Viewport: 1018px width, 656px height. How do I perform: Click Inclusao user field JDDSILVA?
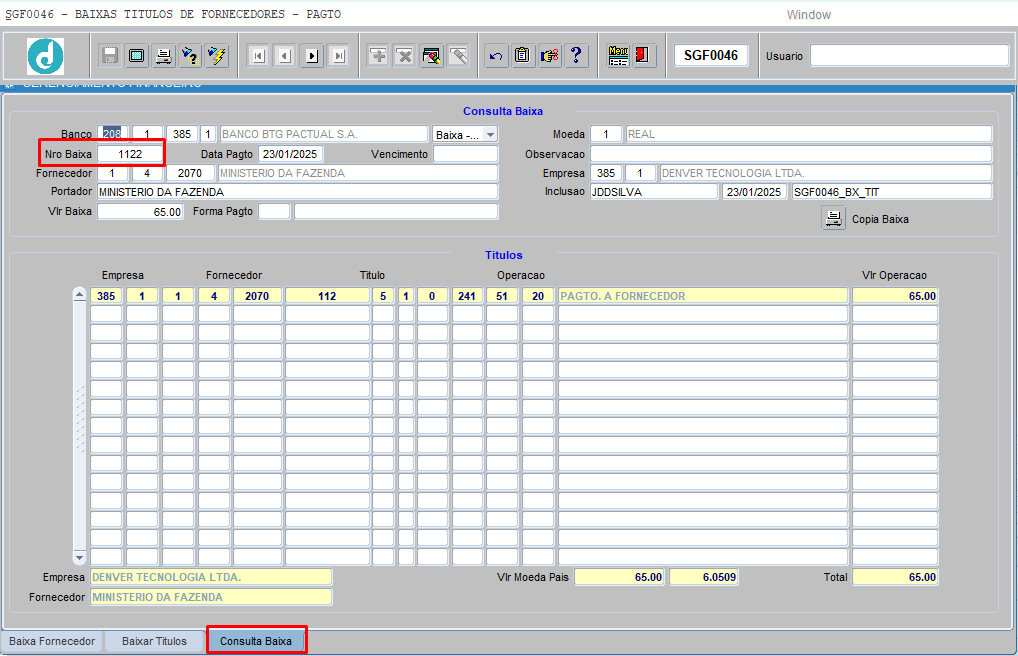[654, 192]
